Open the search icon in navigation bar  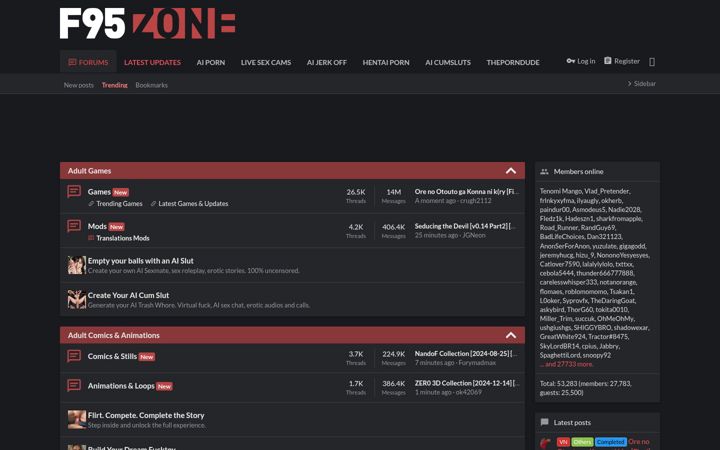pos(652,62)
